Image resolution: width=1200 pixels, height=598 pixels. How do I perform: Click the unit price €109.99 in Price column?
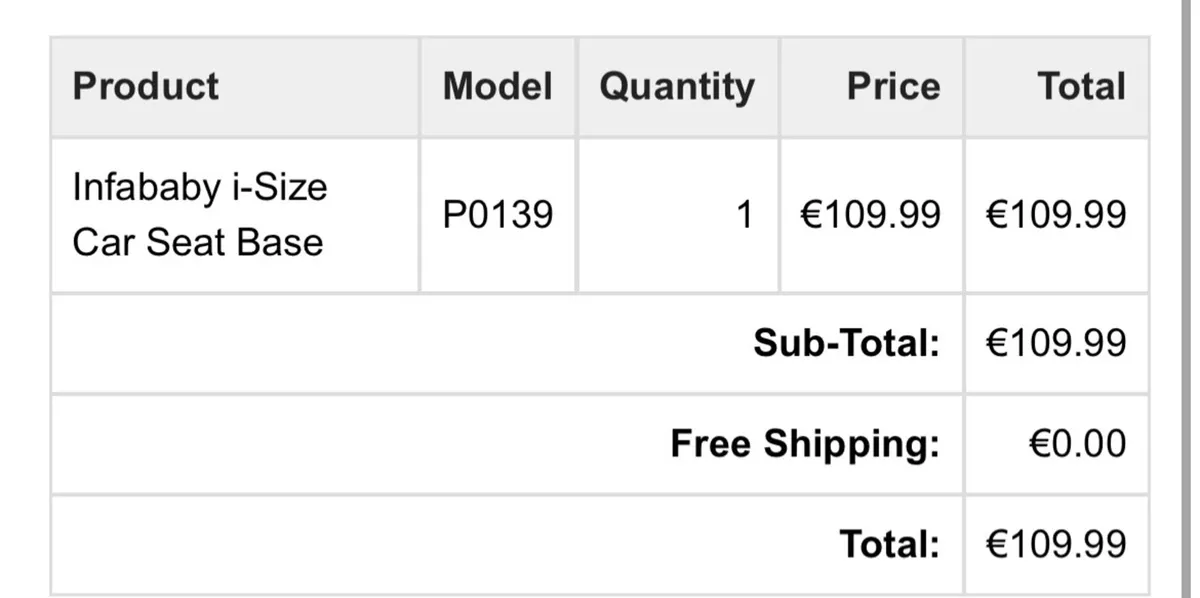pos(870,214)
